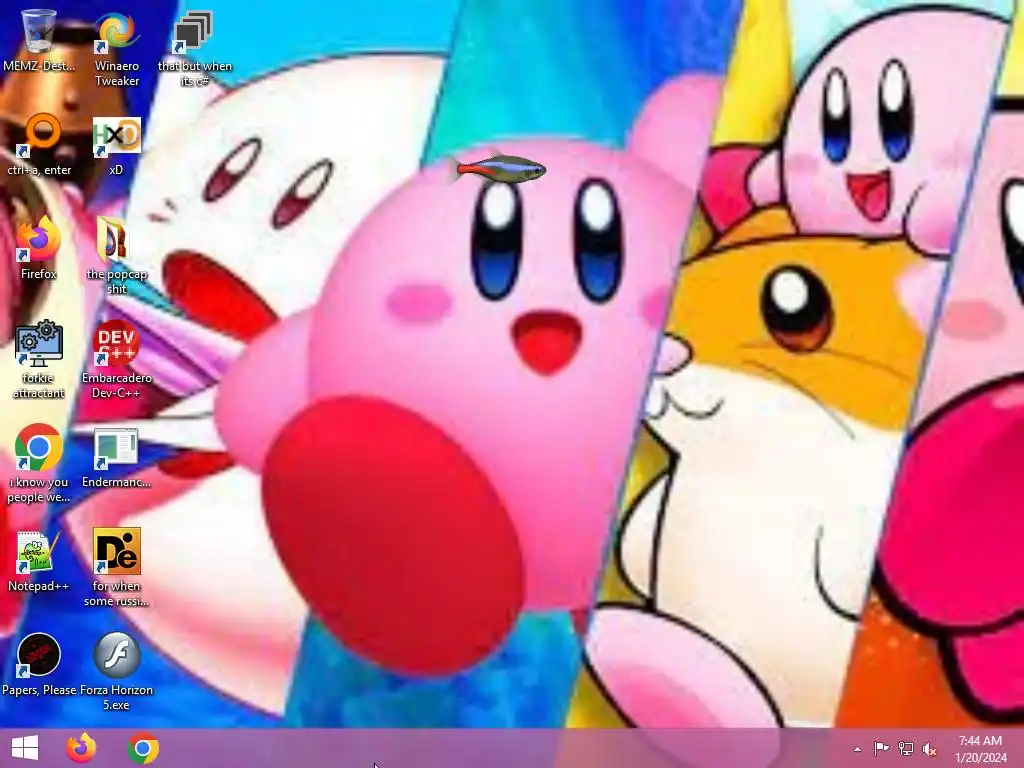The height and width of the screenshot is (768, 1024).
Task: Launch Chrome from the taskbar
Action: pos(143,748)
